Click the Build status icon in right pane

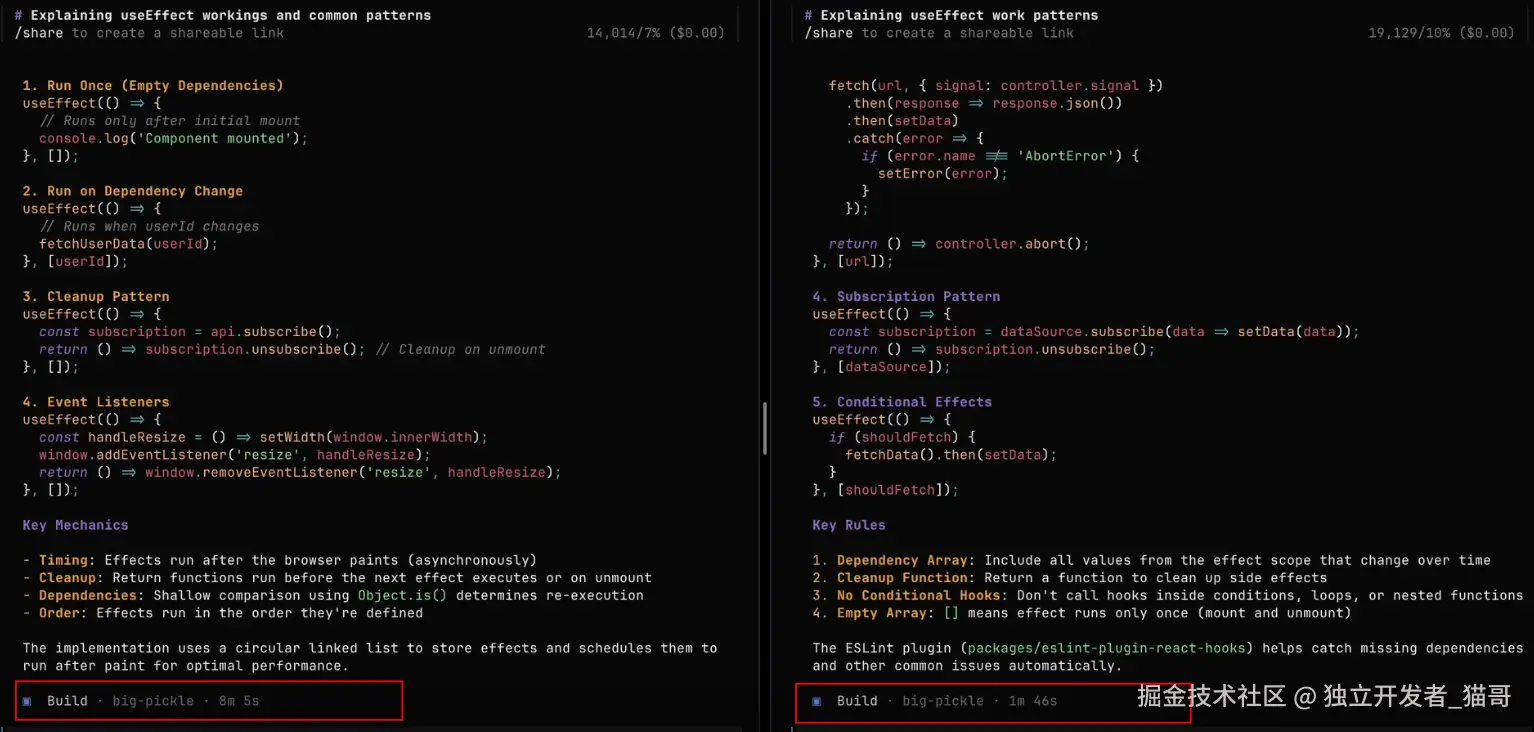818,700
